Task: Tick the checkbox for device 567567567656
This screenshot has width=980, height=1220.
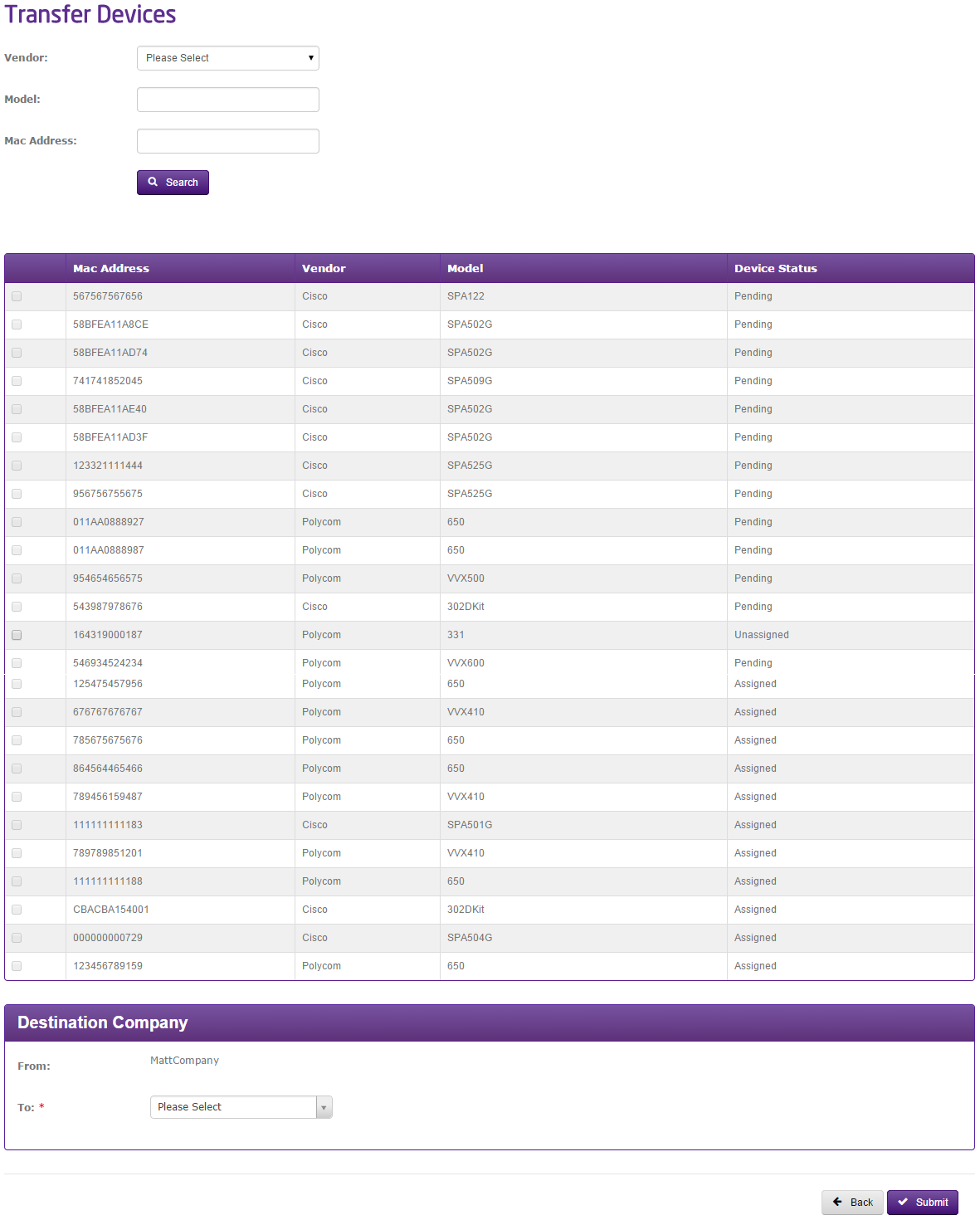Action: pyautogui.click(x=17, y=296)
